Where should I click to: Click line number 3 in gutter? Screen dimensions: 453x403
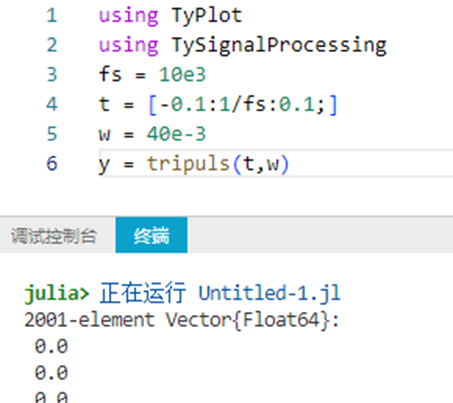click(52, 74)
